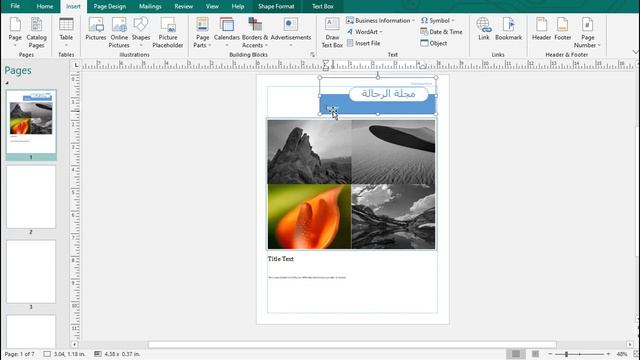
Task: Click the desert dune photo
Action: 393,151
